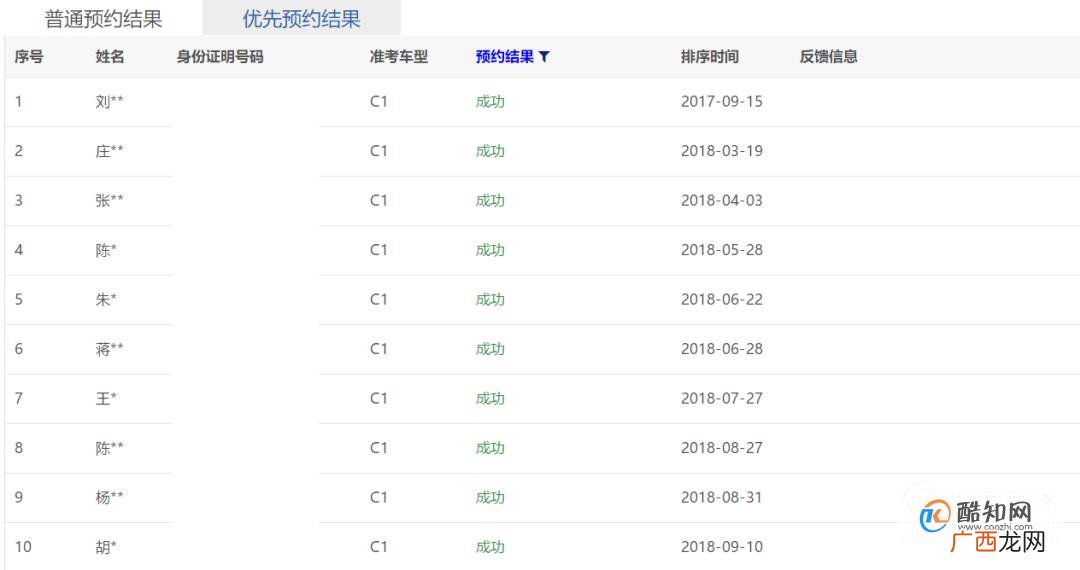
Task: Select the name 胡* in row 10
Action: pyautogui.click(x=106, y=547)
